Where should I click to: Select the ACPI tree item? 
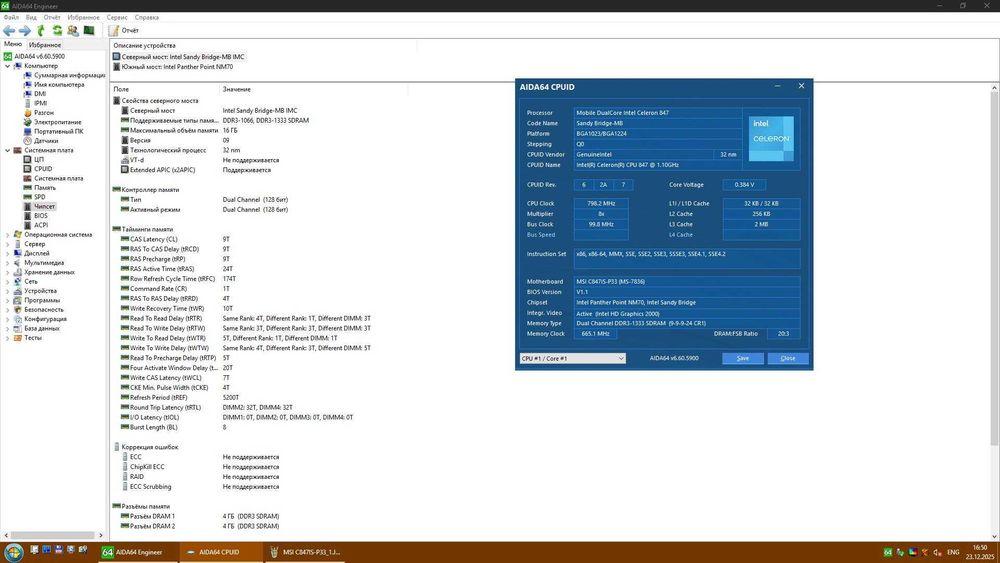click(x=41, y=225)
